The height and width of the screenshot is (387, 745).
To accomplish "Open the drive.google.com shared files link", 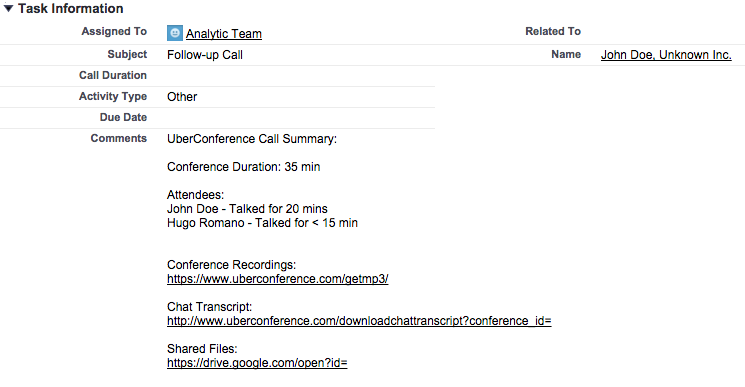I will (257, 363).
